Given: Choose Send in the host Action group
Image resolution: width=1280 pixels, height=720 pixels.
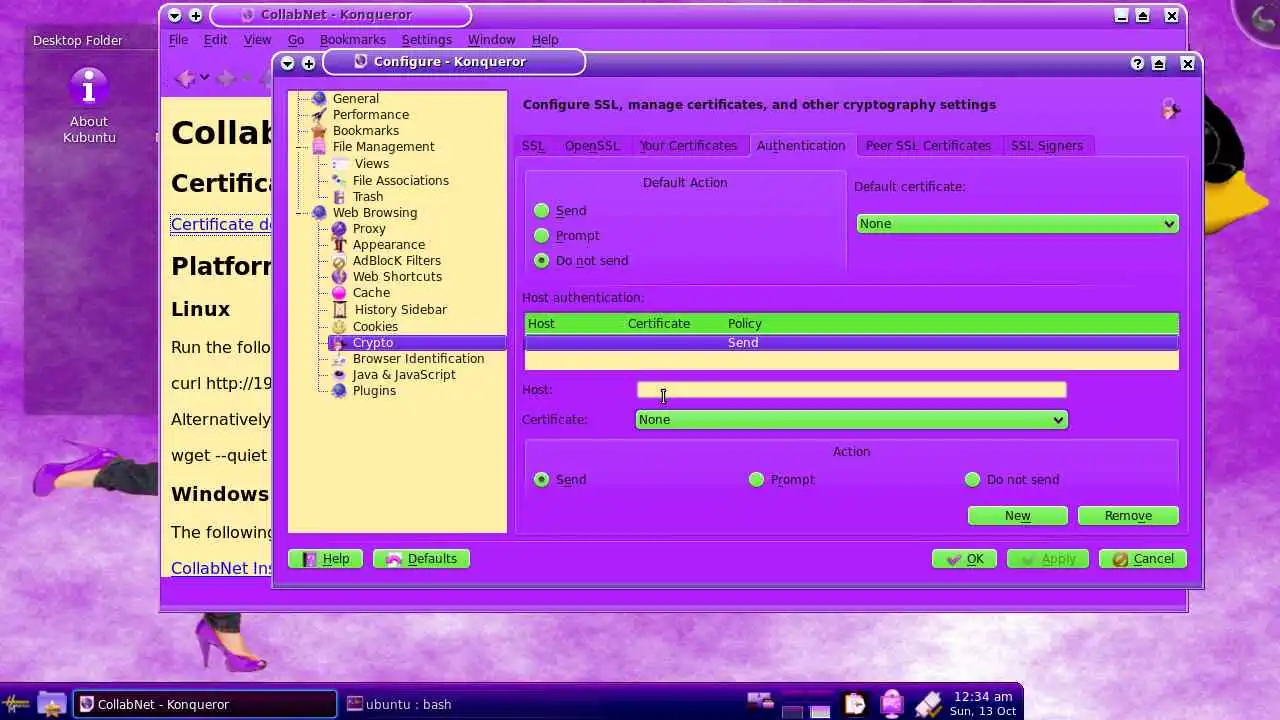Looking at the screenshot, I should [541, 479].
